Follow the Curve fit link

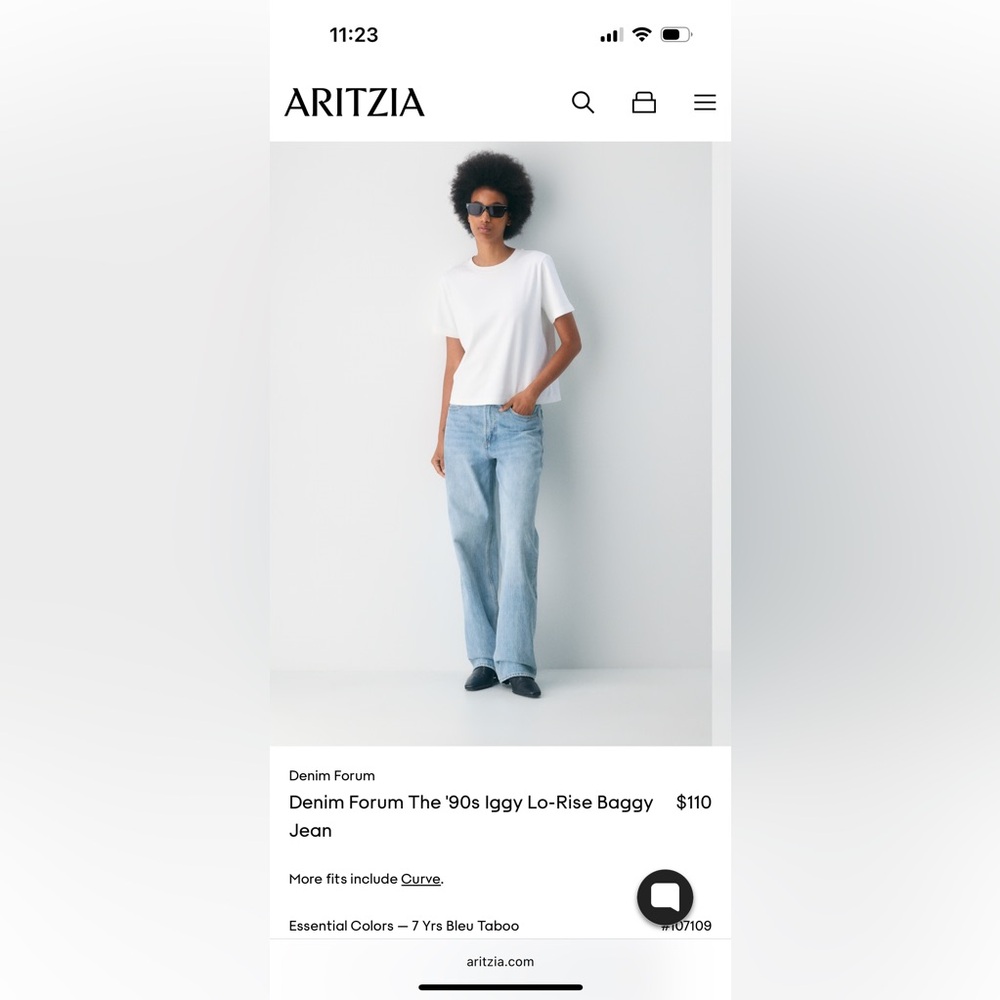[421, 879]
